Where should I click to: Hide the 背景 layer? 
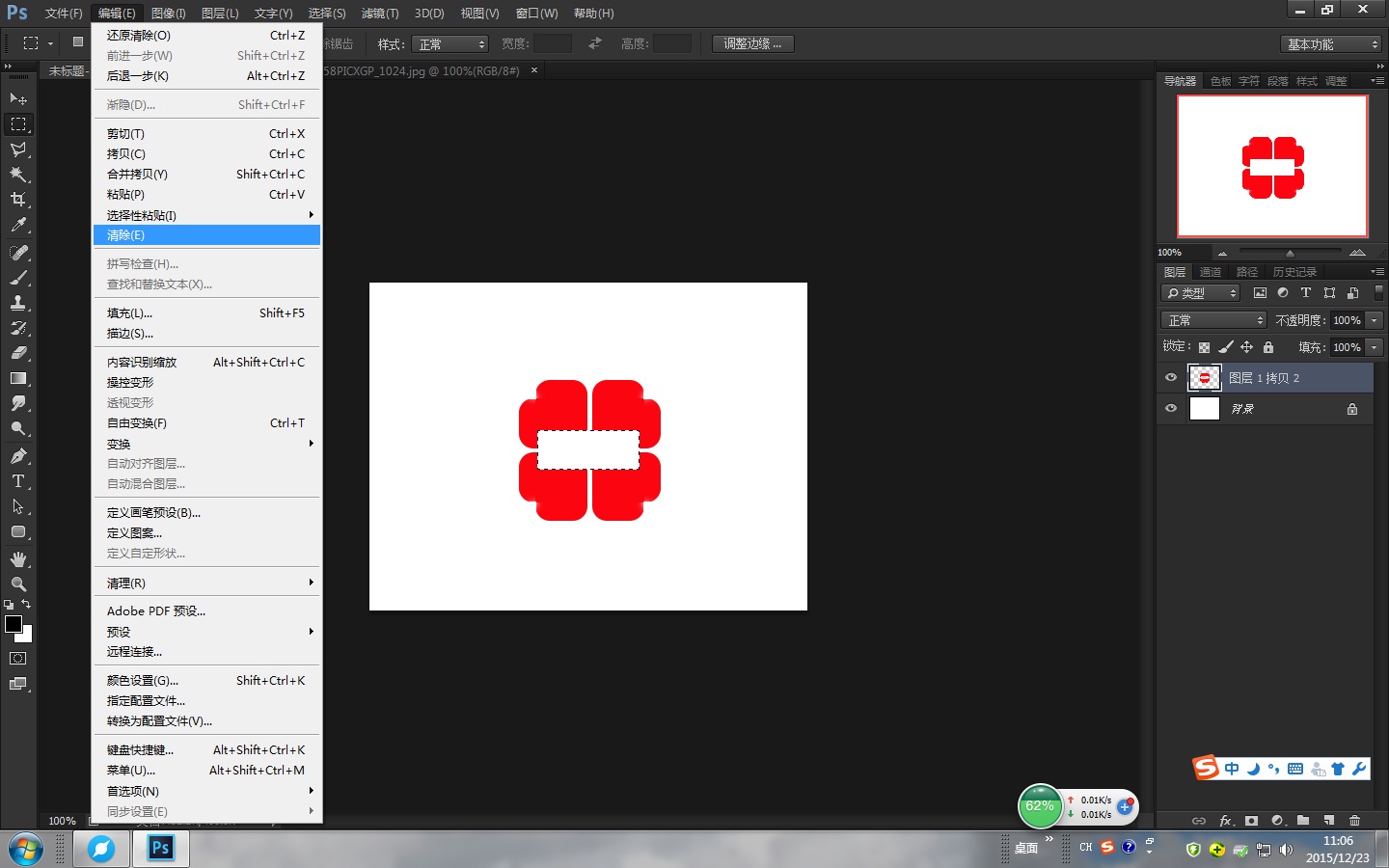coord(1171,408)
